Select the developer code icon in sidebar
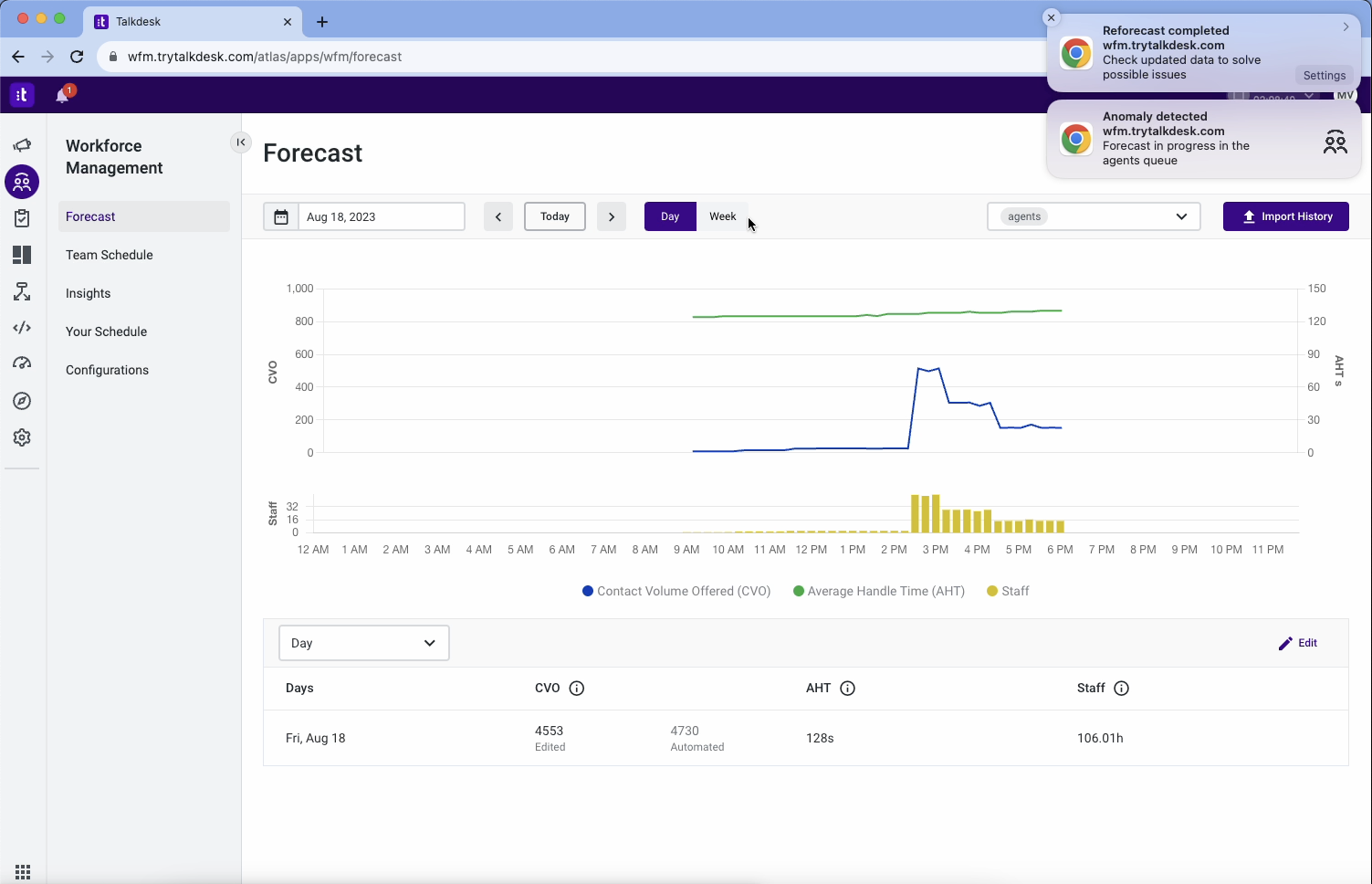This screenshot has width=1372, height=884. (x=22, y=327)
